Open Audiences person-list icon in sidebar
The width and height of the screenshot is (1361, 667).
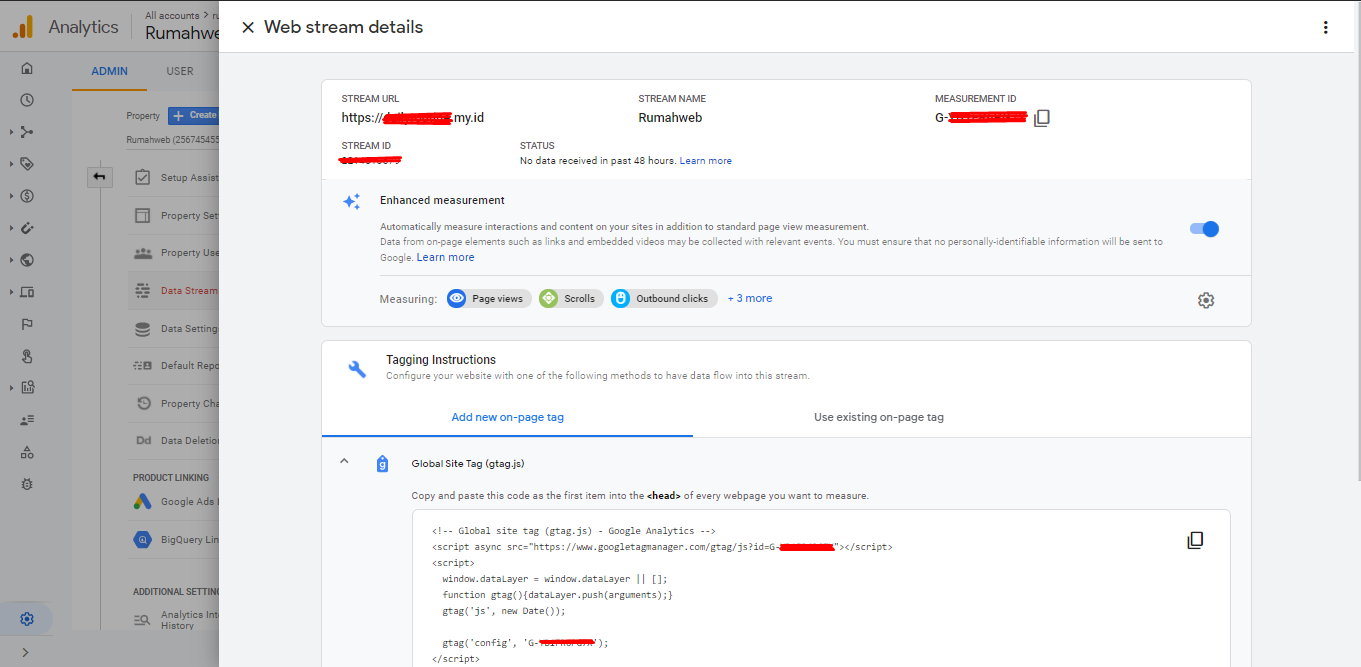pos(27,420)
